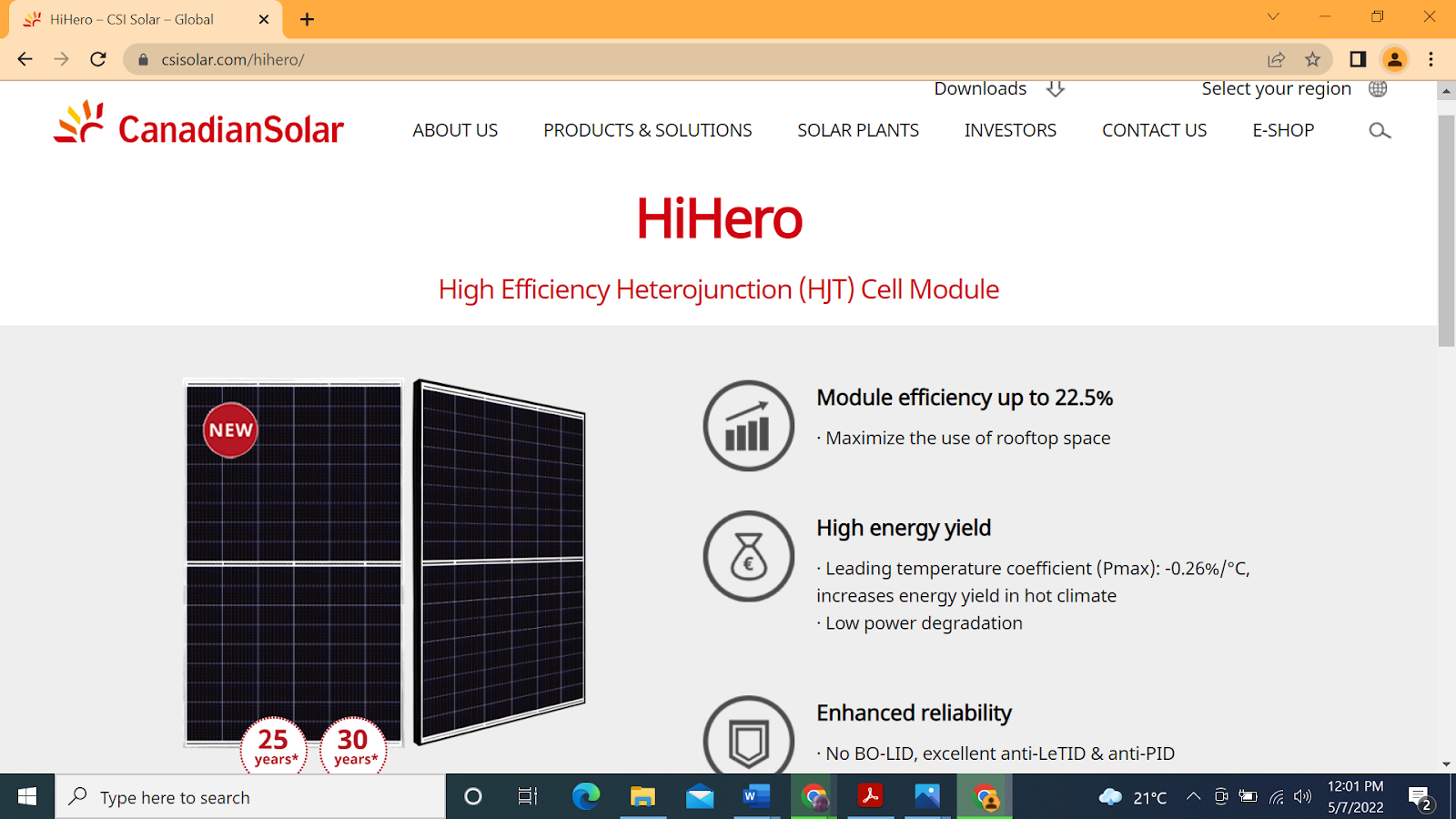Click the browser forward arrow

click(61, 59)
